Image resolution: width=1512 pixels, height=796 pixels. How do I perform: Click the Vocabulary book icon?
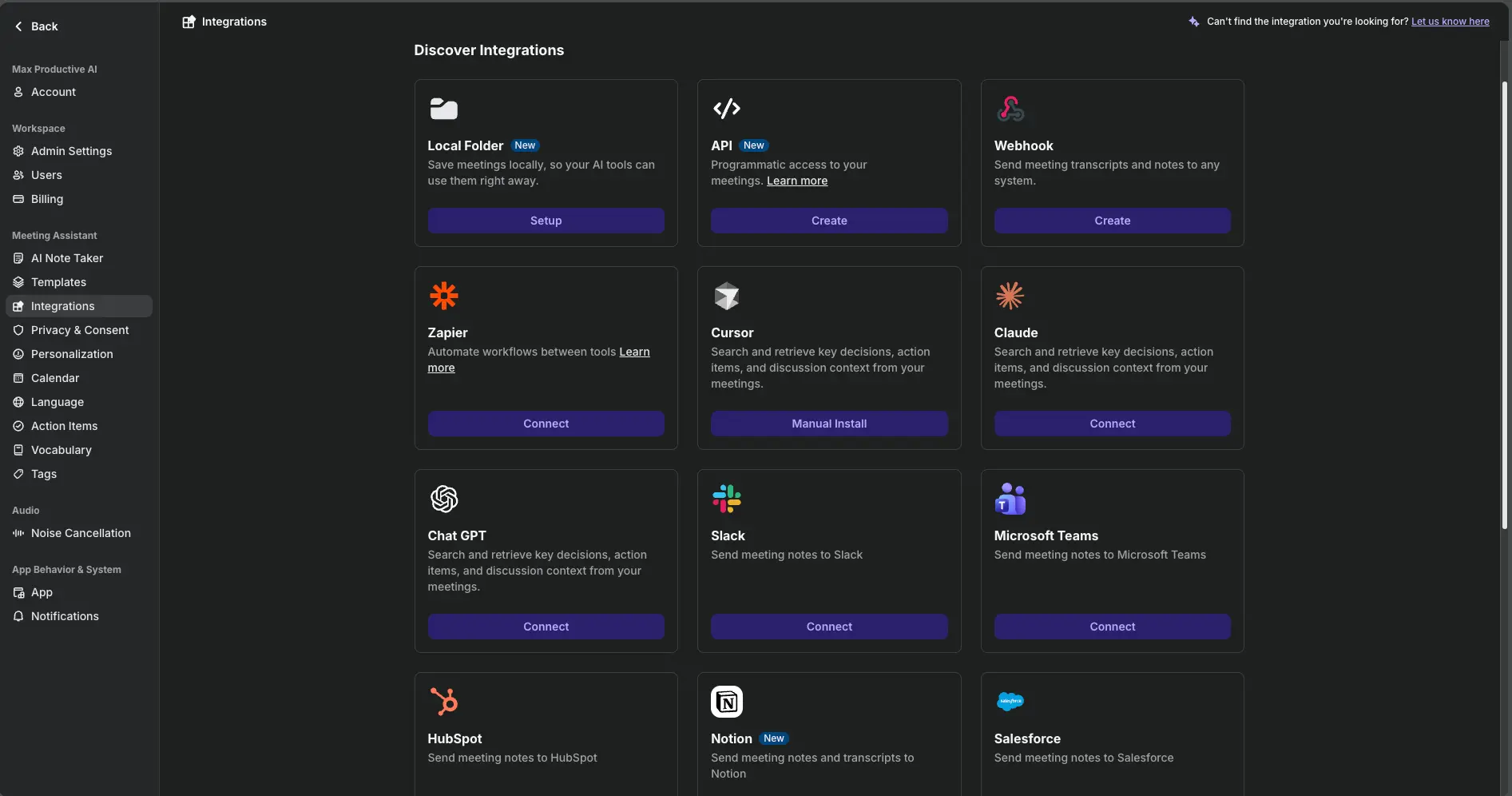[x=18, y=450]
